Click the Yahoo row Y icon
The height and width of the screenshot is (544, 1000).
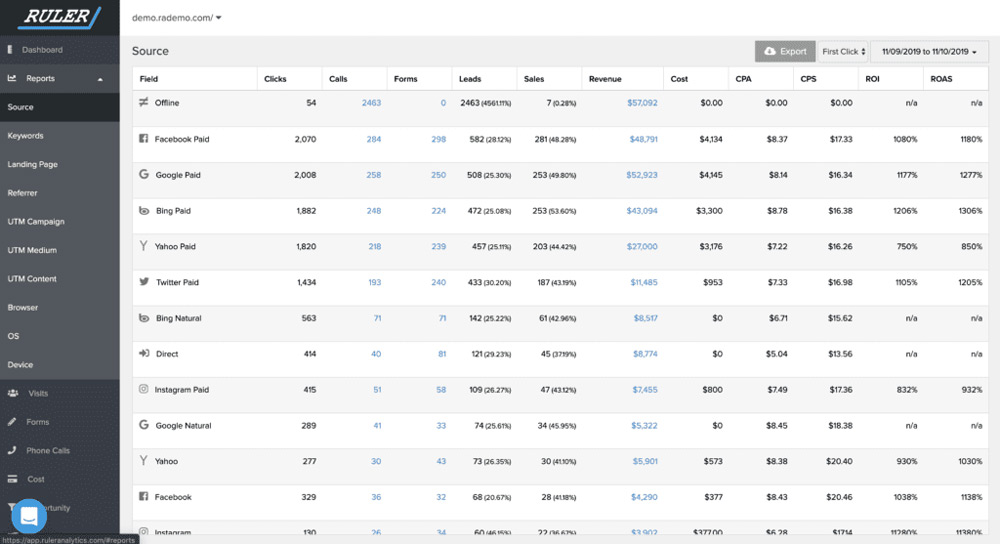143,460
